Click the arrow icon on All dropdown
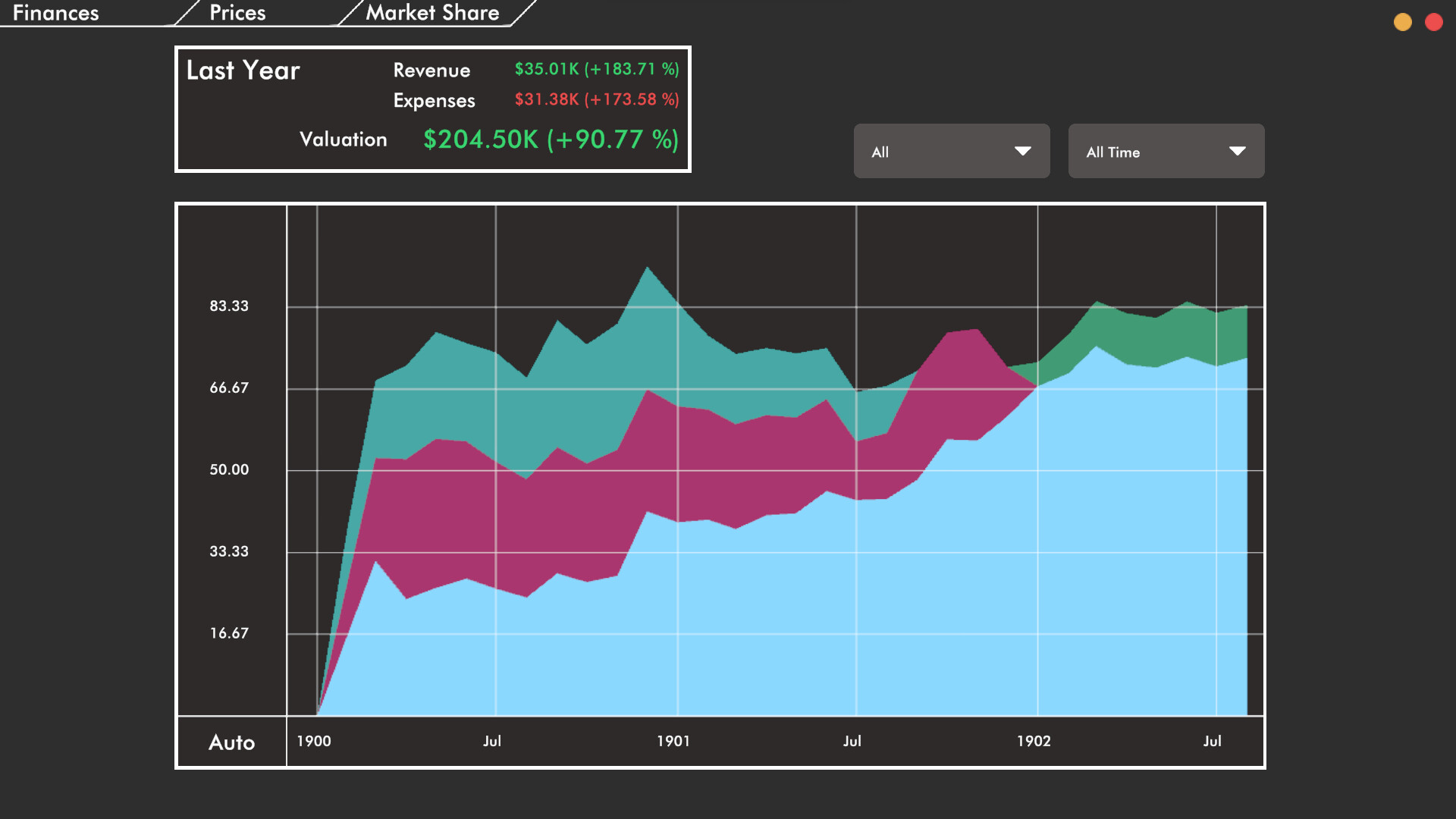 [x=1022, y=151]
